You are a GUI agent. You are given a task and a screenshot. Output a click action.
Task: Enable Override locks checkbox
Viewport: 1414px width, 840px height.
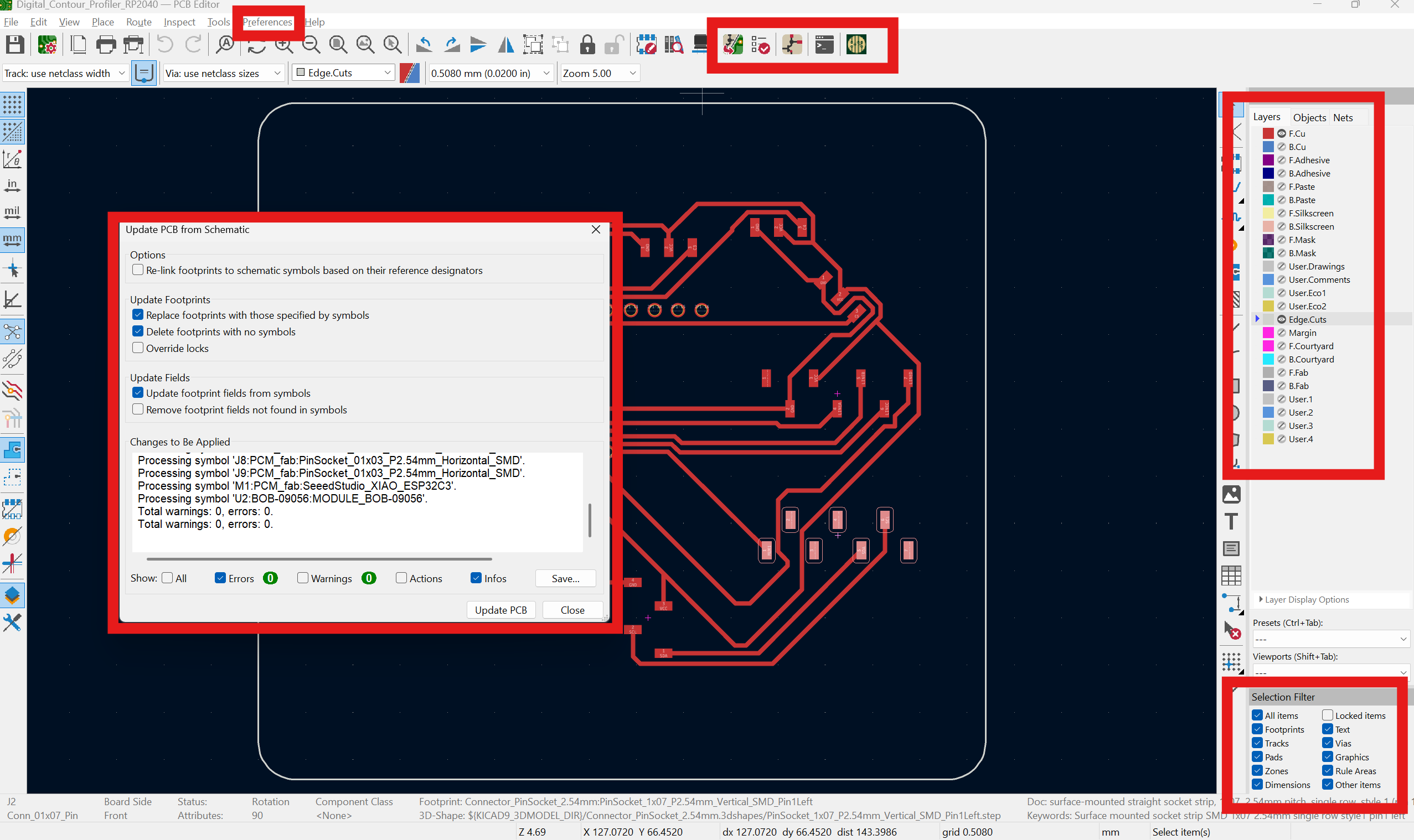pos(138,348)
